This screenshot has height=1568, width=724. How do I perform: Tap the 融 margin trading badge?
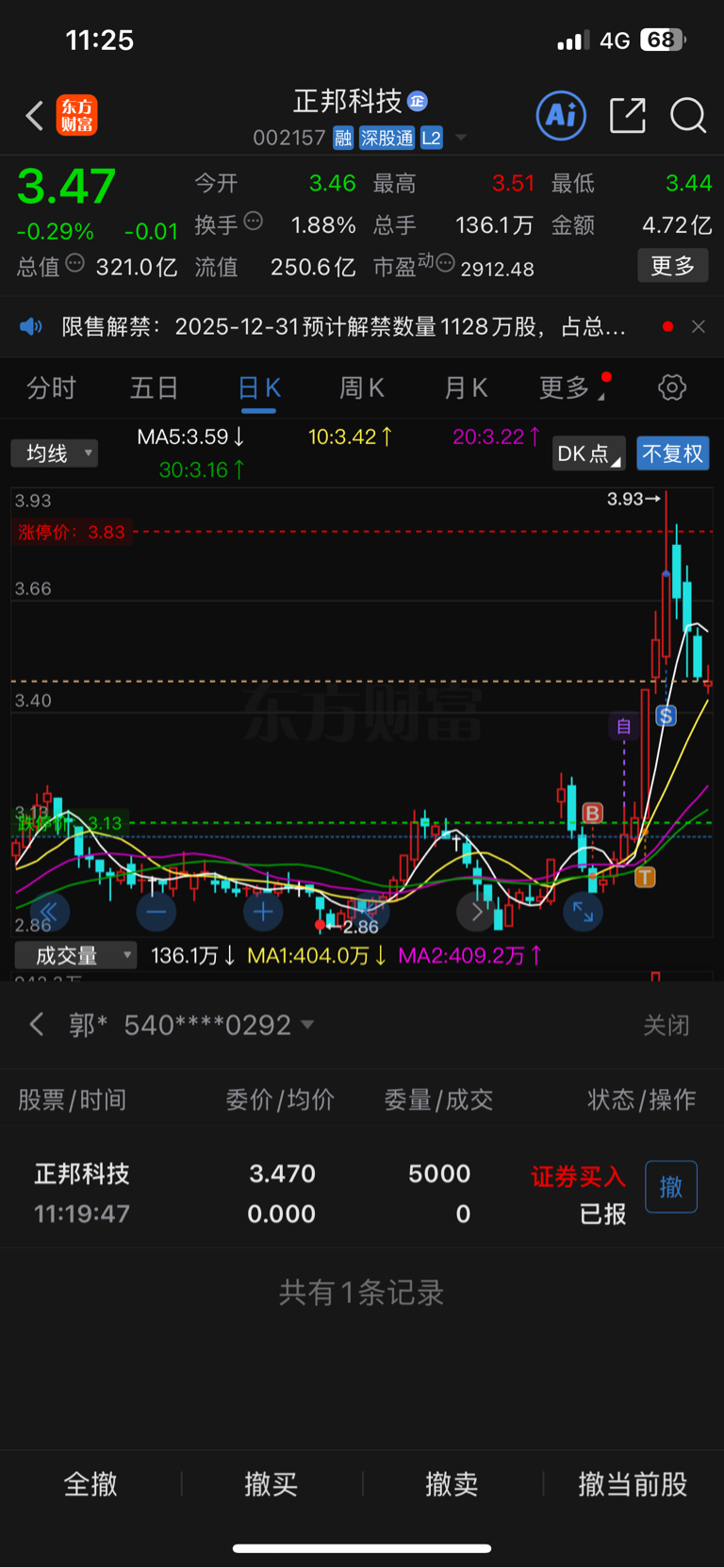click(343, 139)
